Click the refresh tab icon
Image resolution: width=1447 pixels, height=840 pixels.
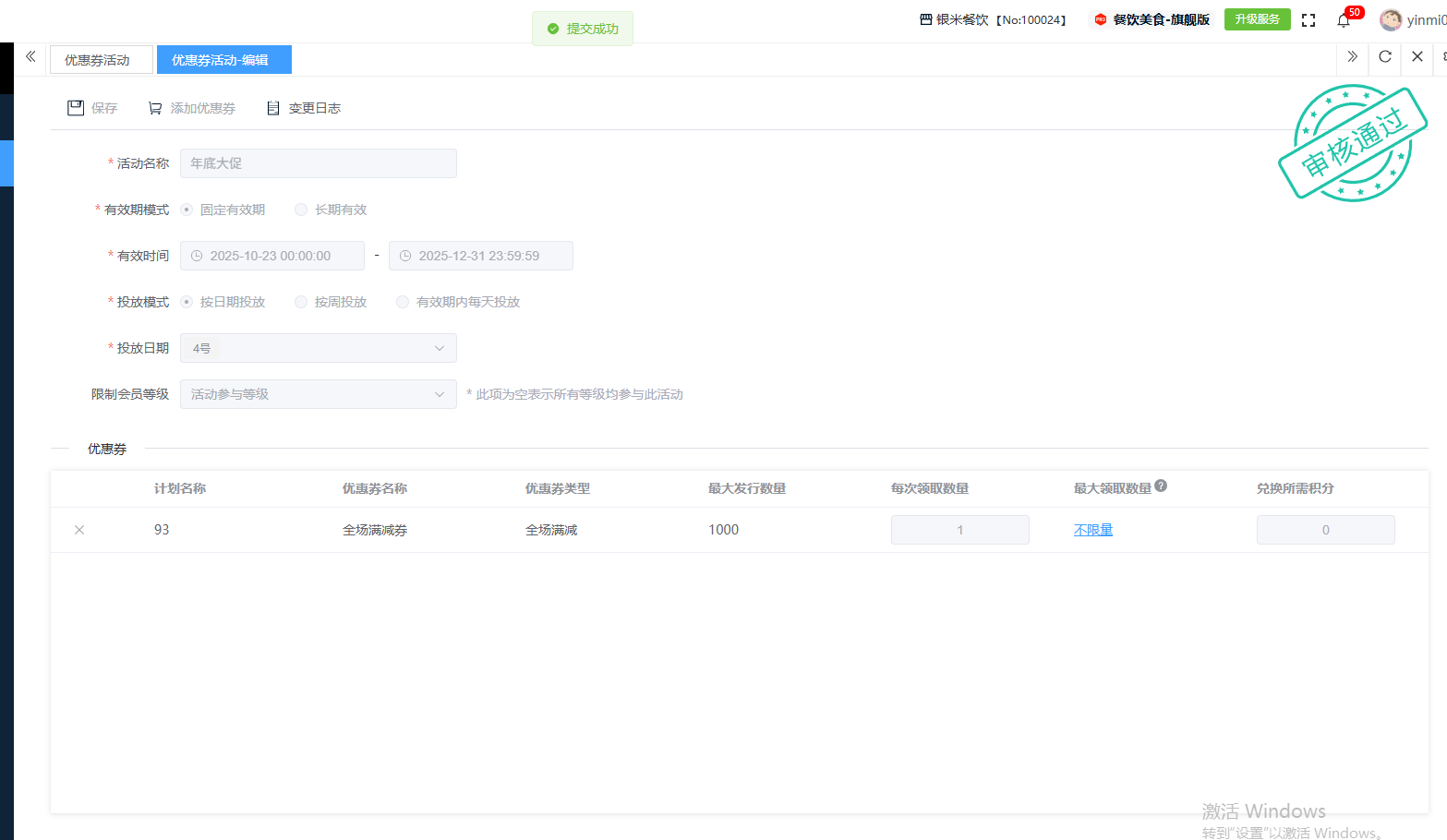pyautogui.click(x=1385, y=57)
